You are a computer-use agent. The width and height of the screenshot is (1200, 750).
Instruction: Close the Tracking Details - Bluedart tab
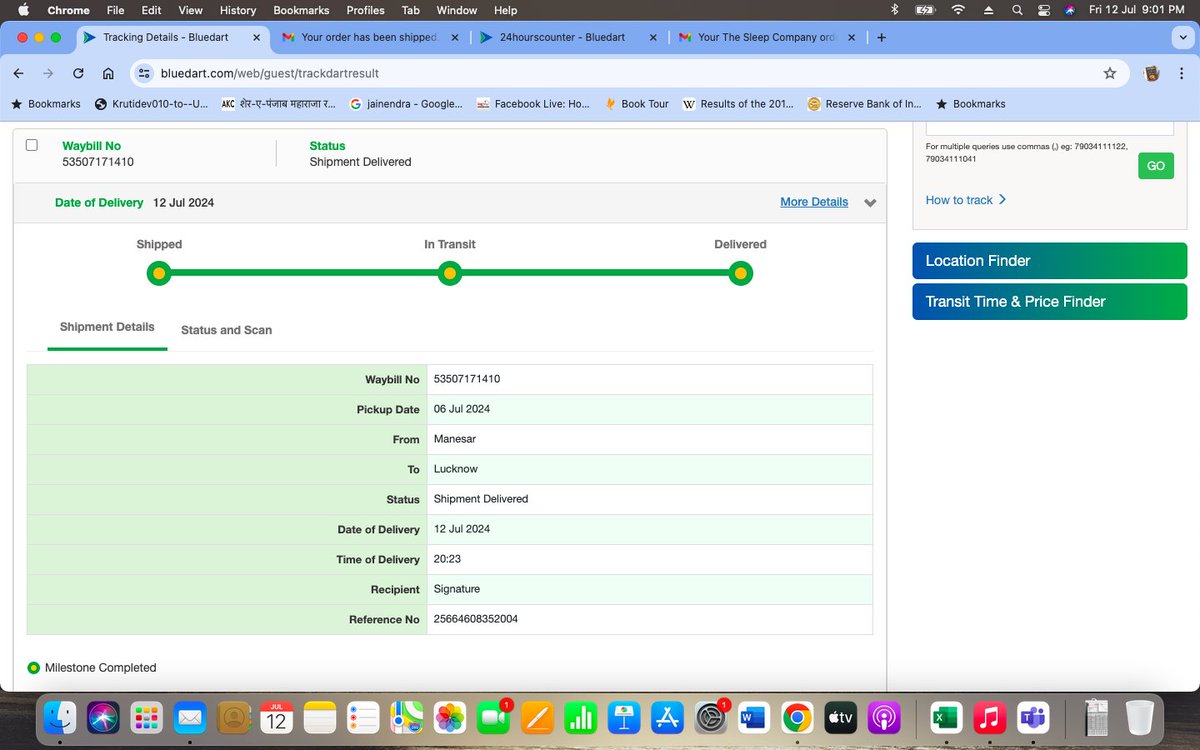256,37
